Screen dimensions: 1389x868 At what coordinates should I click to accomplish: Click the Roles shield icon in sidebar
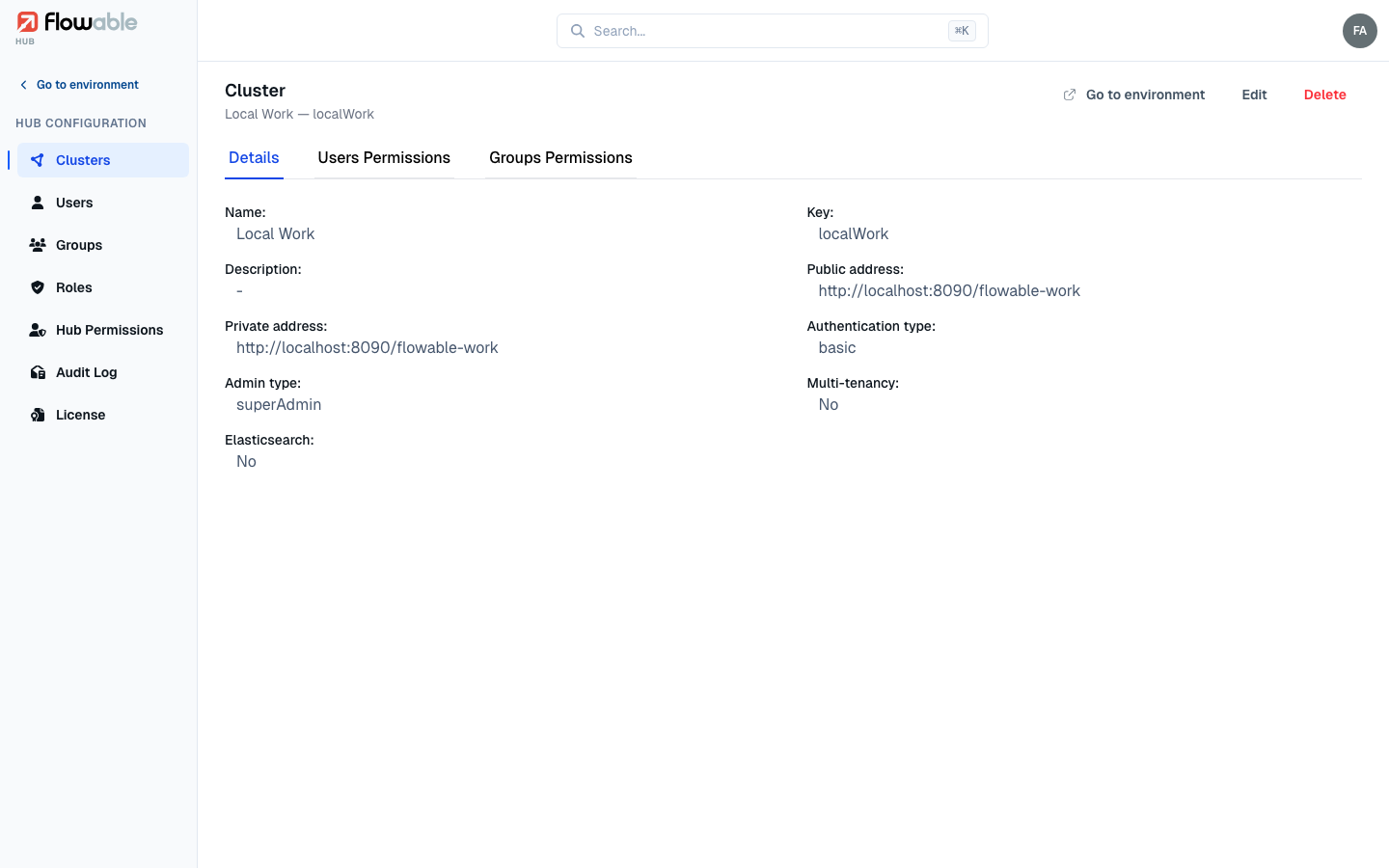38,287
